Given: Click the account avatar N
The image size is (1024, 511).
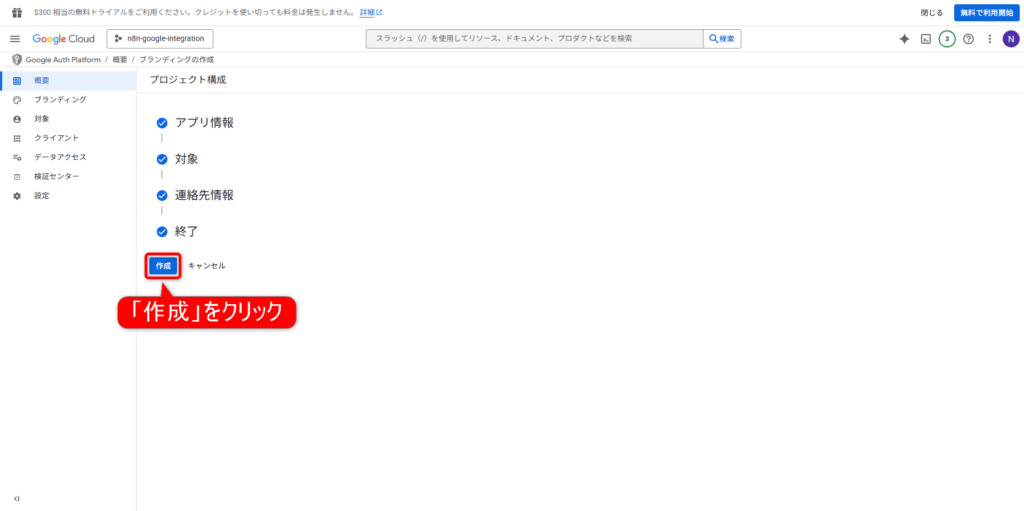Looking at the screenshot, I should (x=1010, y=39).
